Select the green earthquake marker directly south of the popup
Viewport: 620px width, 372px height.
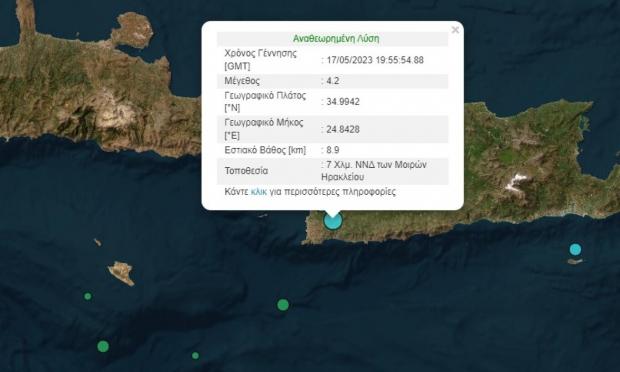283,305
